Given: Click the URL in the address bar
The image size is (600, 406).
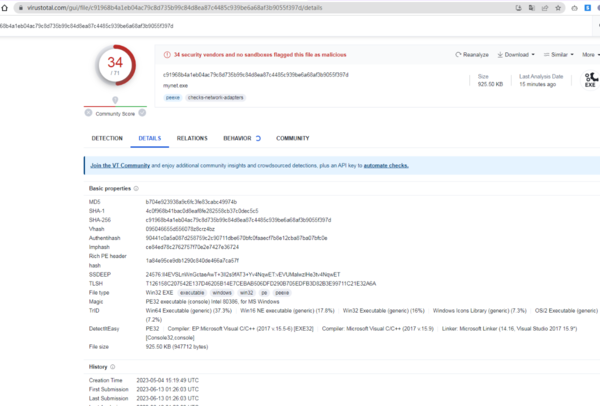Looking at the screenshot, I should click(174, 8).
